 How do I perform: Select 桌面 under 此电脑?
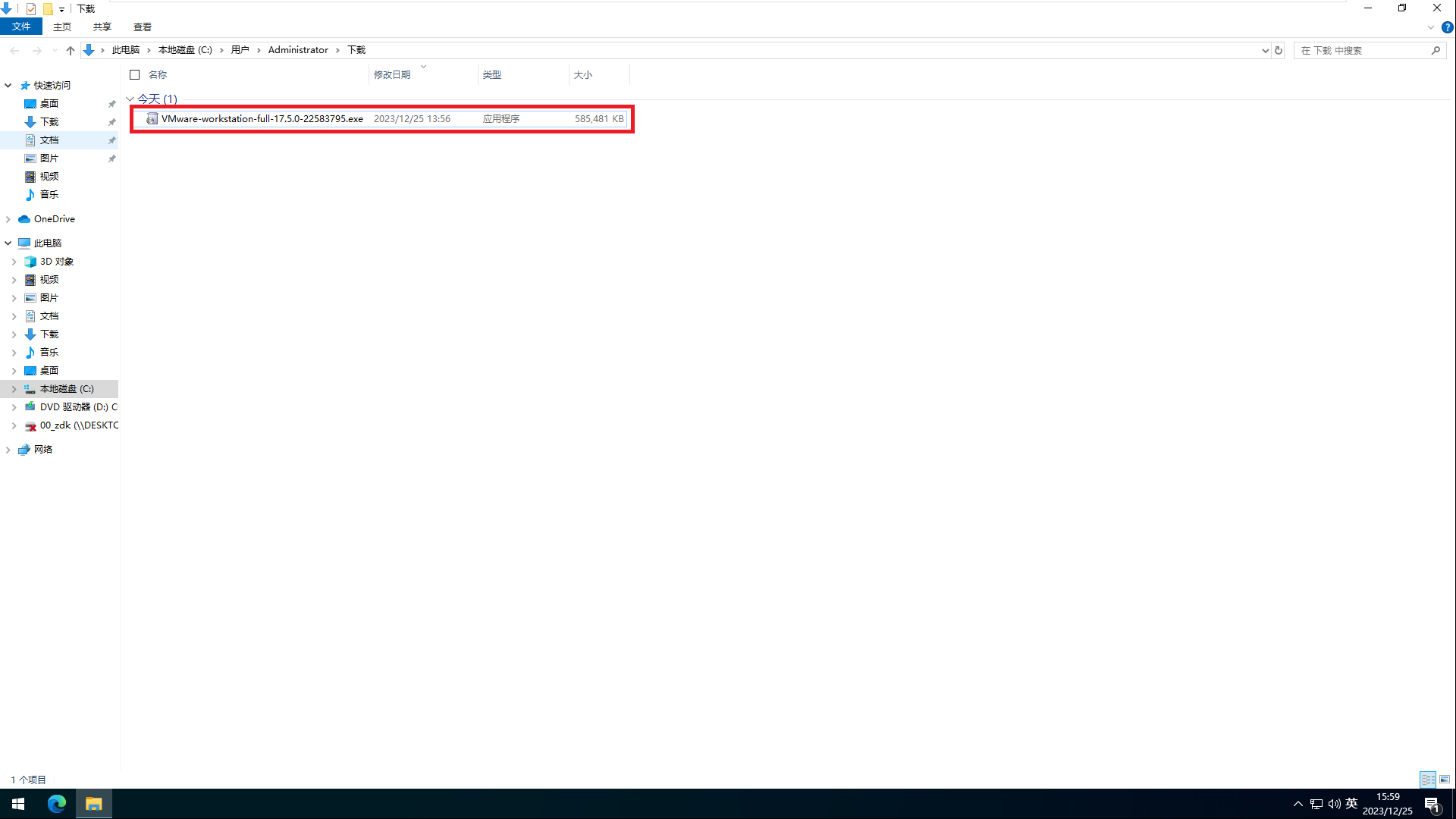coord(49,371)
